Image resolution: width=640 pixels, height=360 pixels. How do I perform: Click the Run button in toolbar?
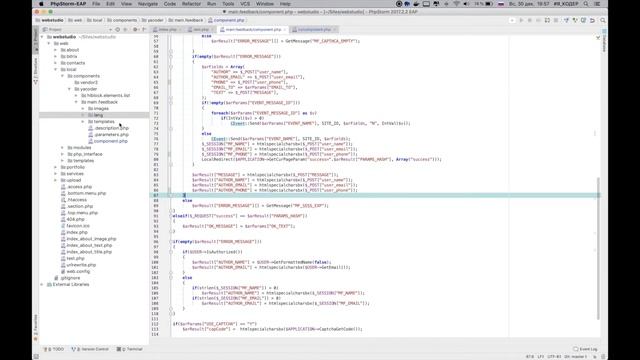tap(521, 20)
